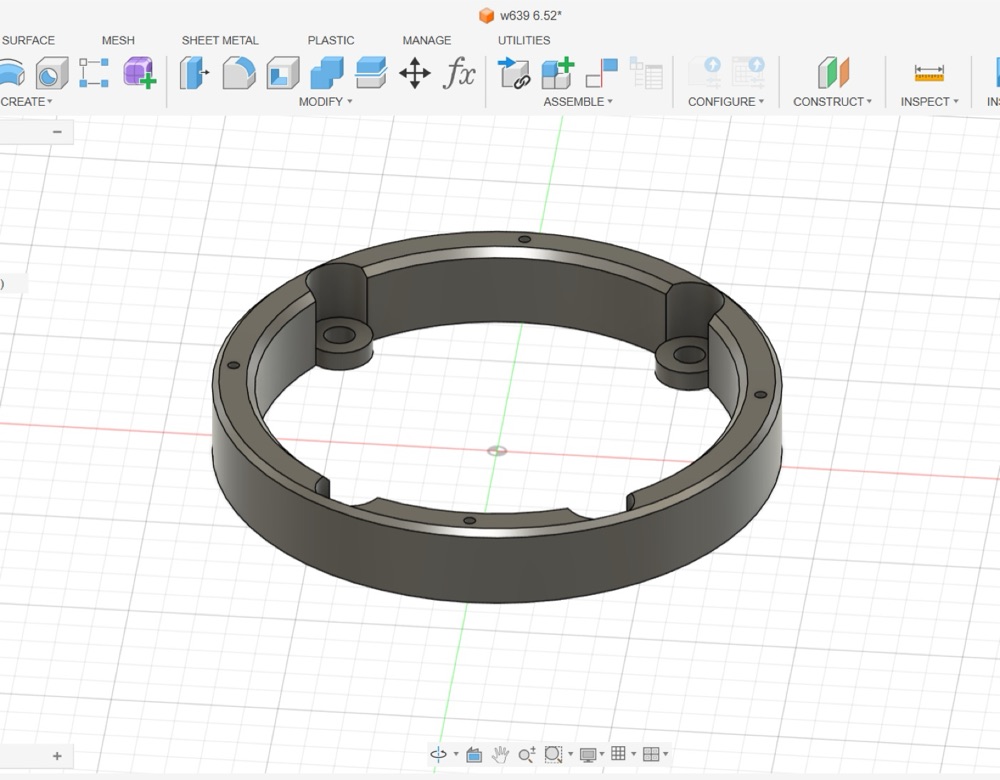Select the Press Pull tool
1000x780 pixels.
[x=195, y=73]
